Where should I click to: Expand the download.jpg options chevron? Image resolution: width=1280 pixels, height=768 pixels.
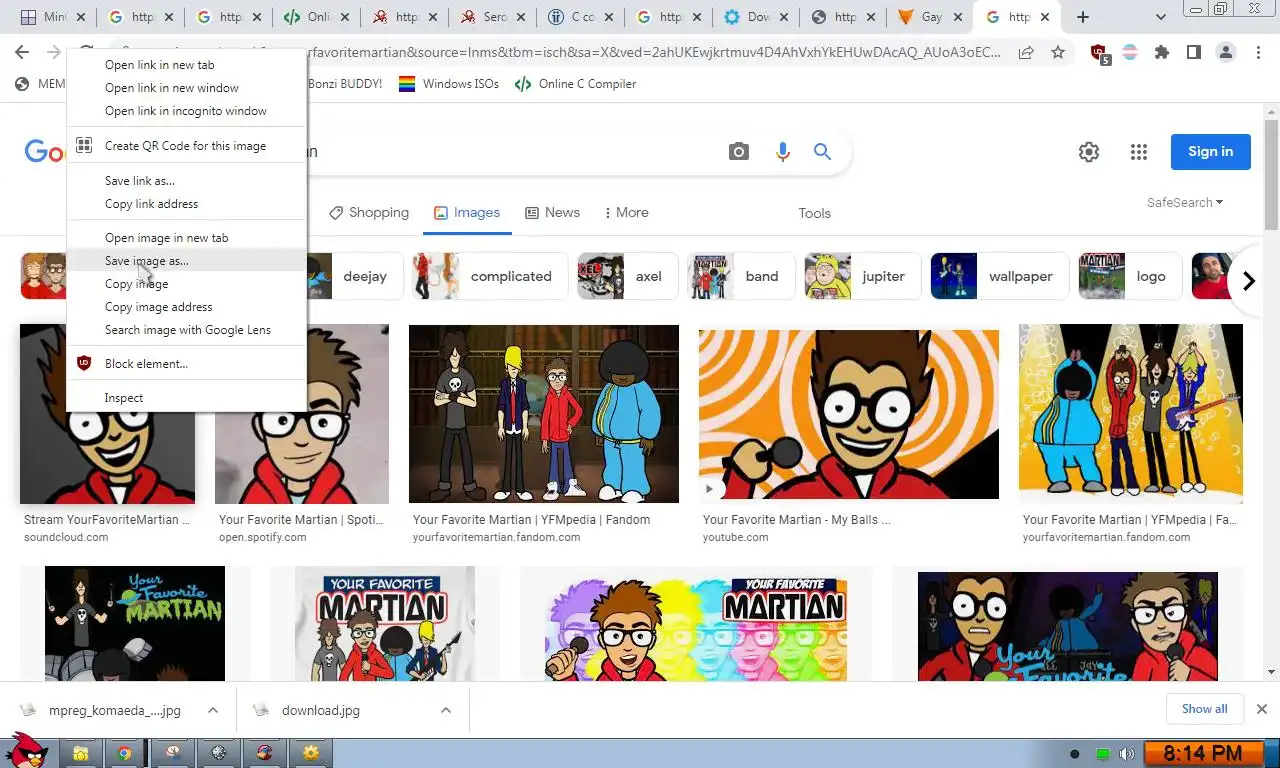pyautogui.click(x=446, y=710)
